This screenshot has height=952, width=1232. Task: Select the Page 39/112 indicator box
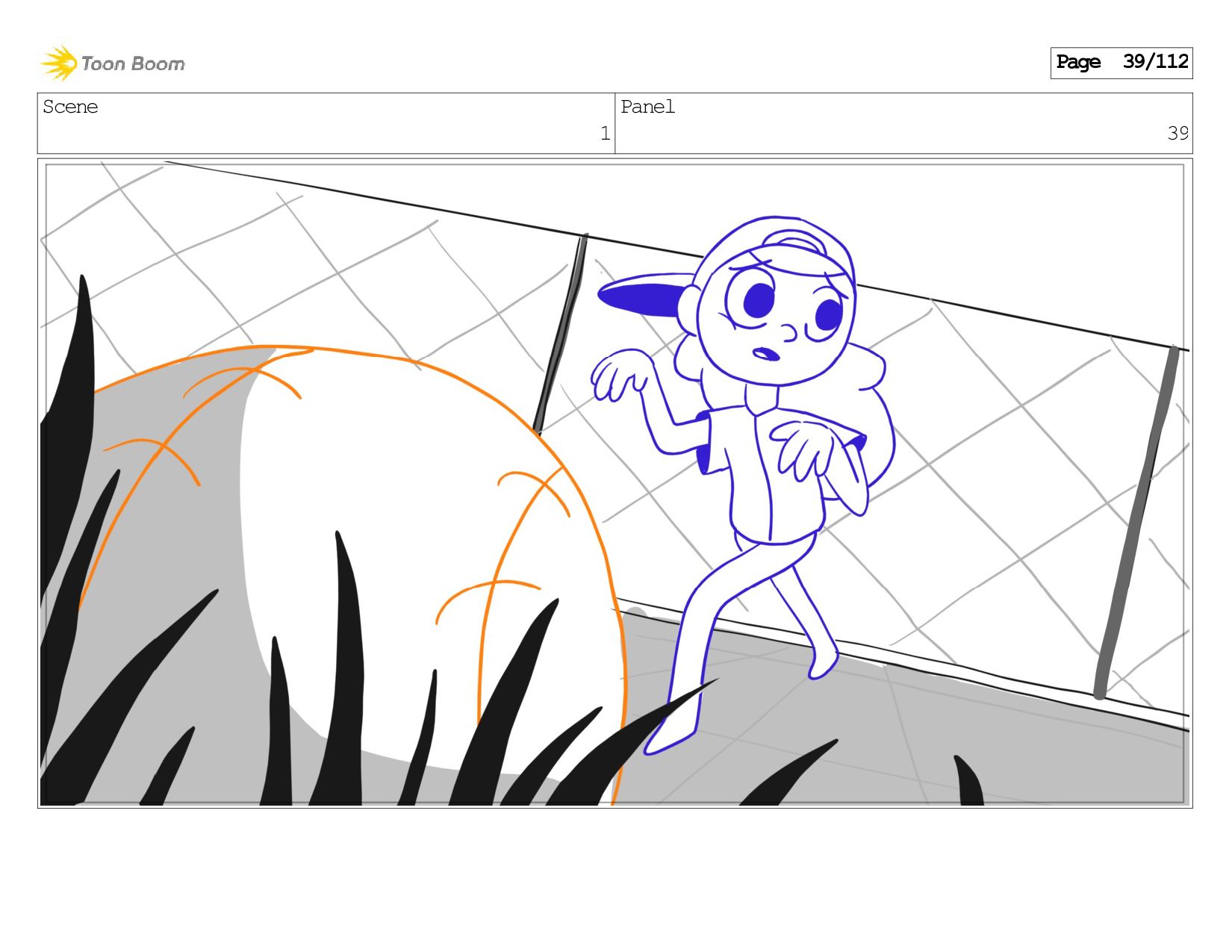point(1121,63)
